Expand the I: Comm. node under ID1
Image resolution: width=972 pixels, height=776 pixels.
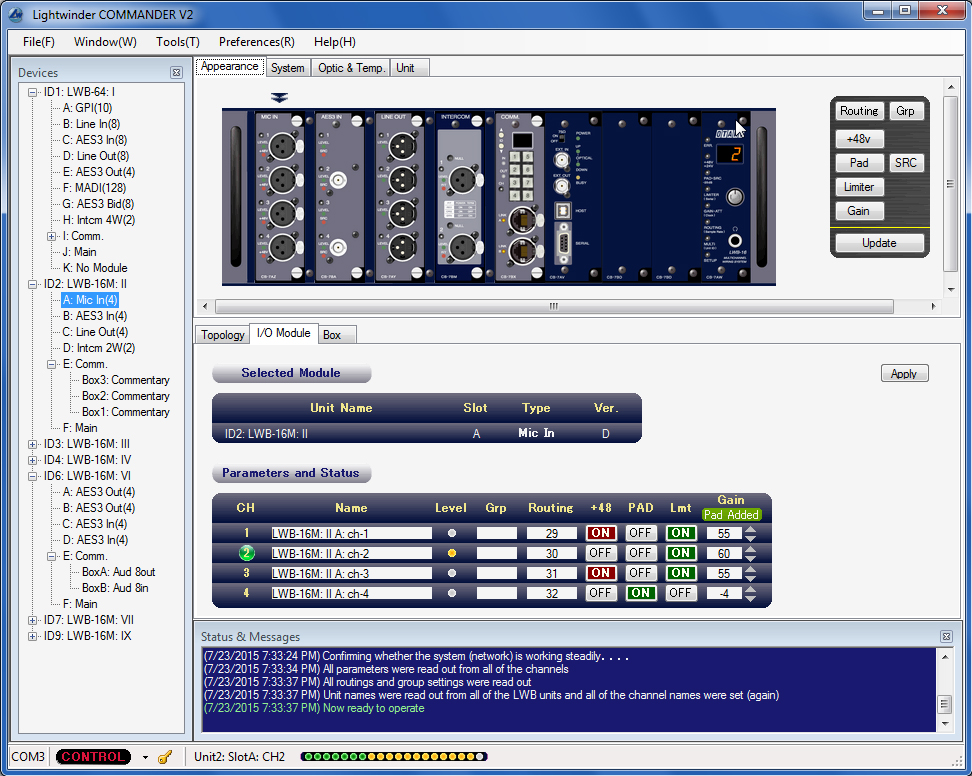(51, 236)
